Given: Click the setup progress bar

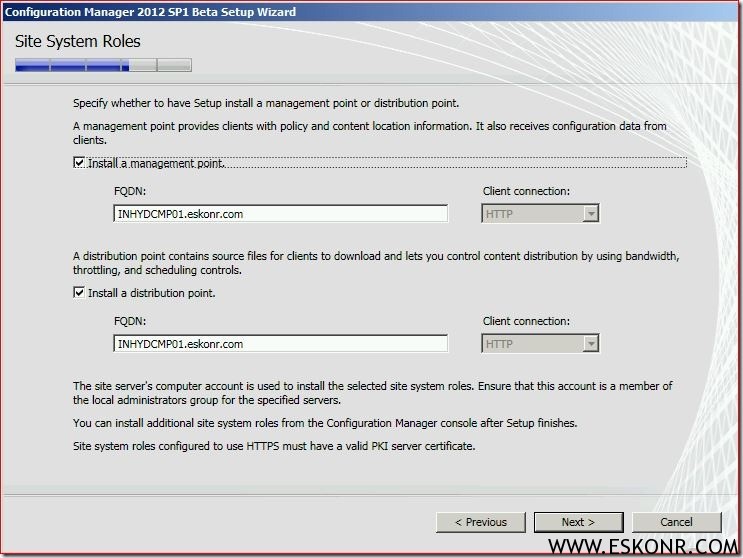Looking at the screenshot, I should [x=103, y=65].
